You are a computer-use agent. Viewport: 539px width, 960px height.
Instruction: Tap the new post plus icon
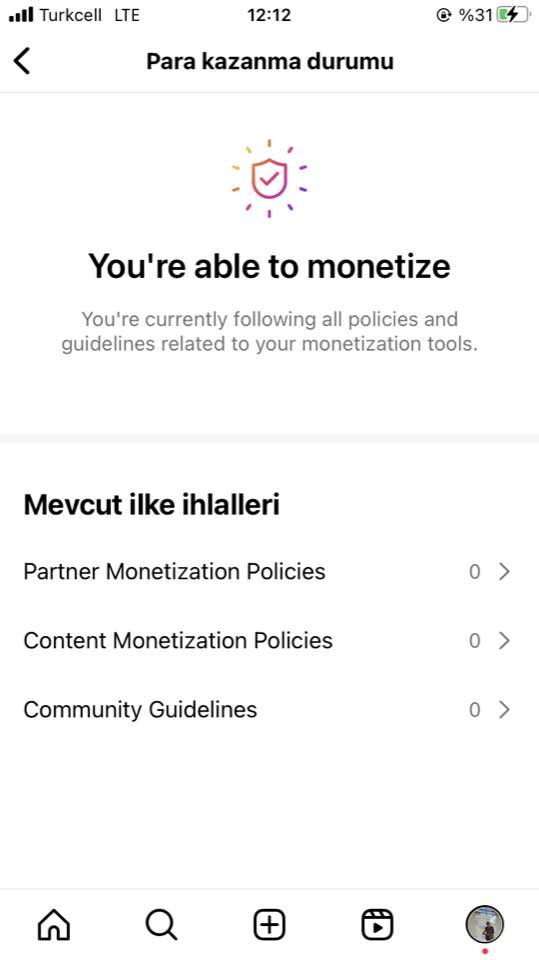point(270,924)
